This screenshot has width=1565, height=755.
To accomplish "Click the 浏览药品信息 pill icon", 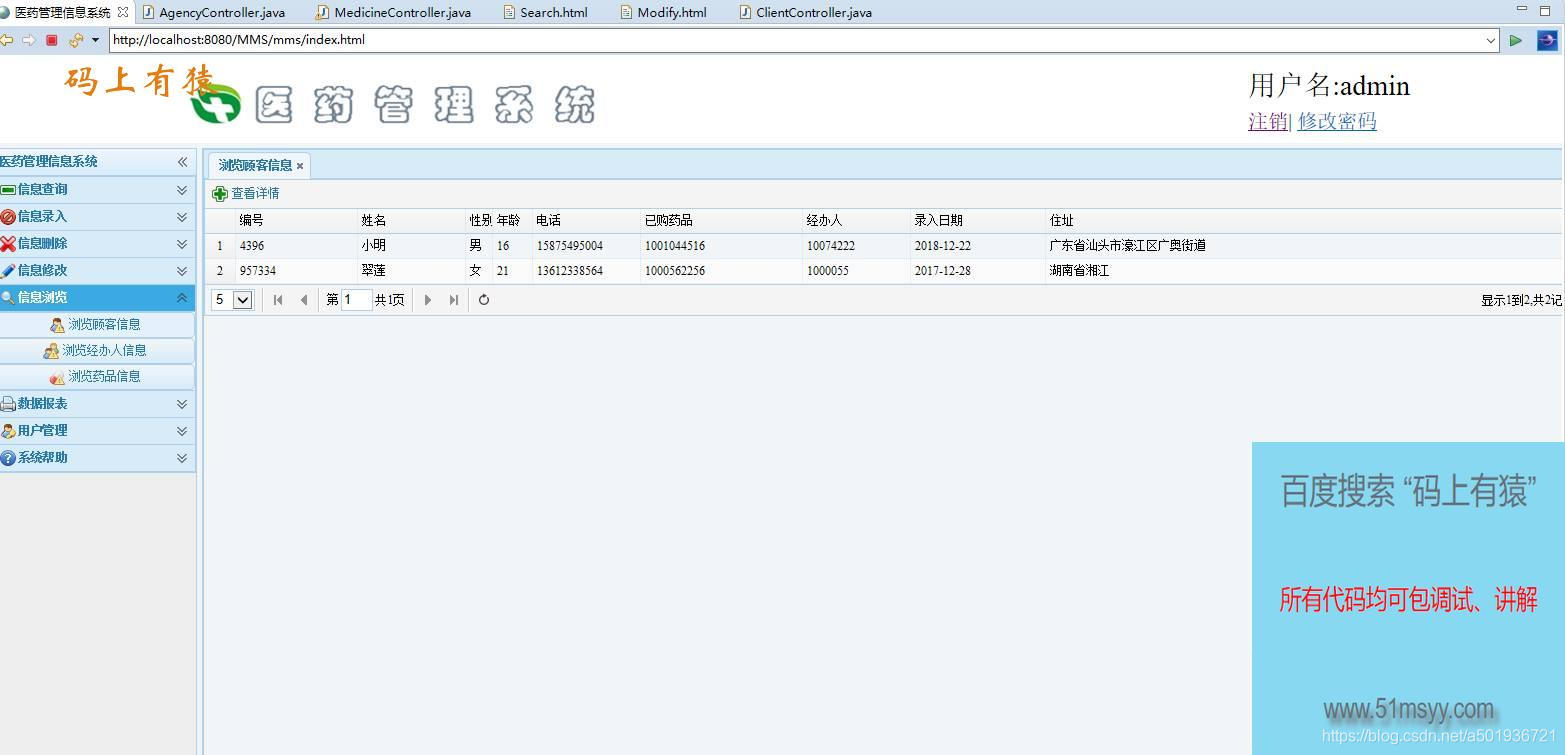I will click(57, 377).
